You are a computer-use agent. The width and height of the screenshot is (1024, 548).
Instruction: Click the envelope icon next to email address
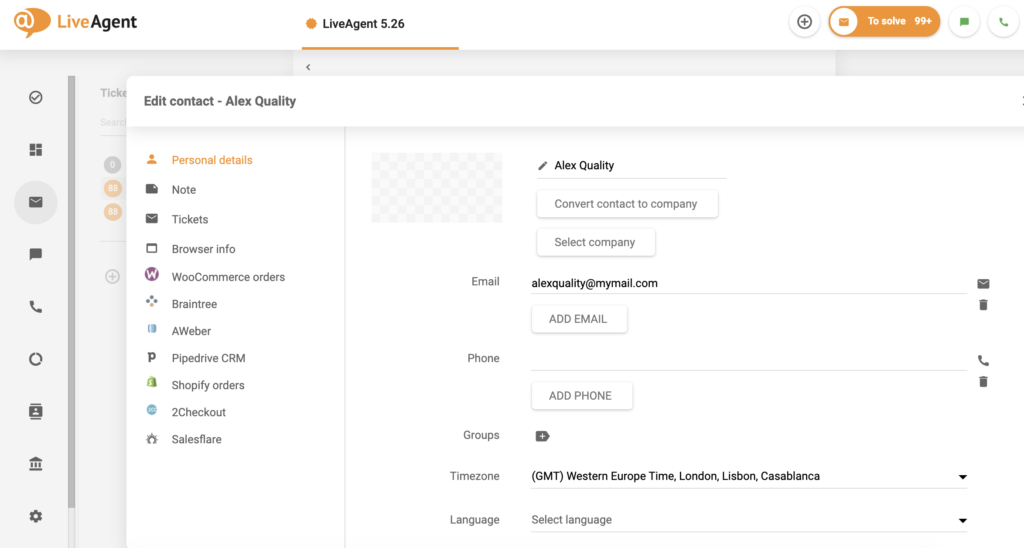[x=983, y=284]
